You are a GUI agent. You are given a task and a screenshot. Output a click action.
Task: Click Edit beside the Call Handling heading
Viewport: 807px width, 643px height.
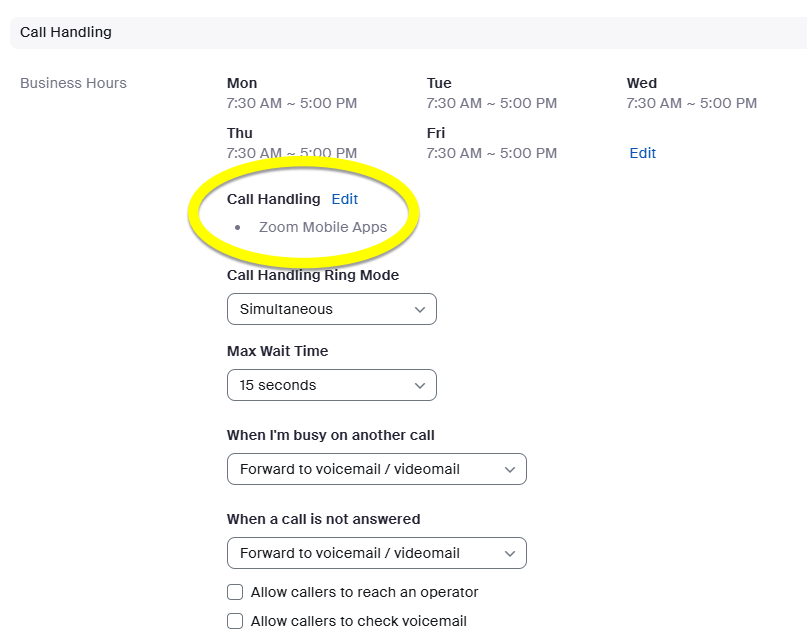(344, 199)
